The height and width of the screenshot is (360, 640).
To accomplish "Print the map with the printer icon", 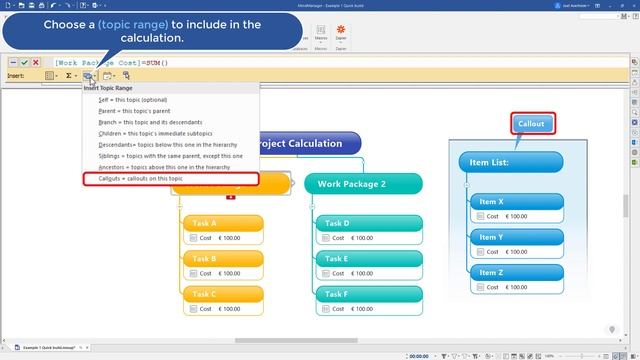I will (x=41, y=5).
